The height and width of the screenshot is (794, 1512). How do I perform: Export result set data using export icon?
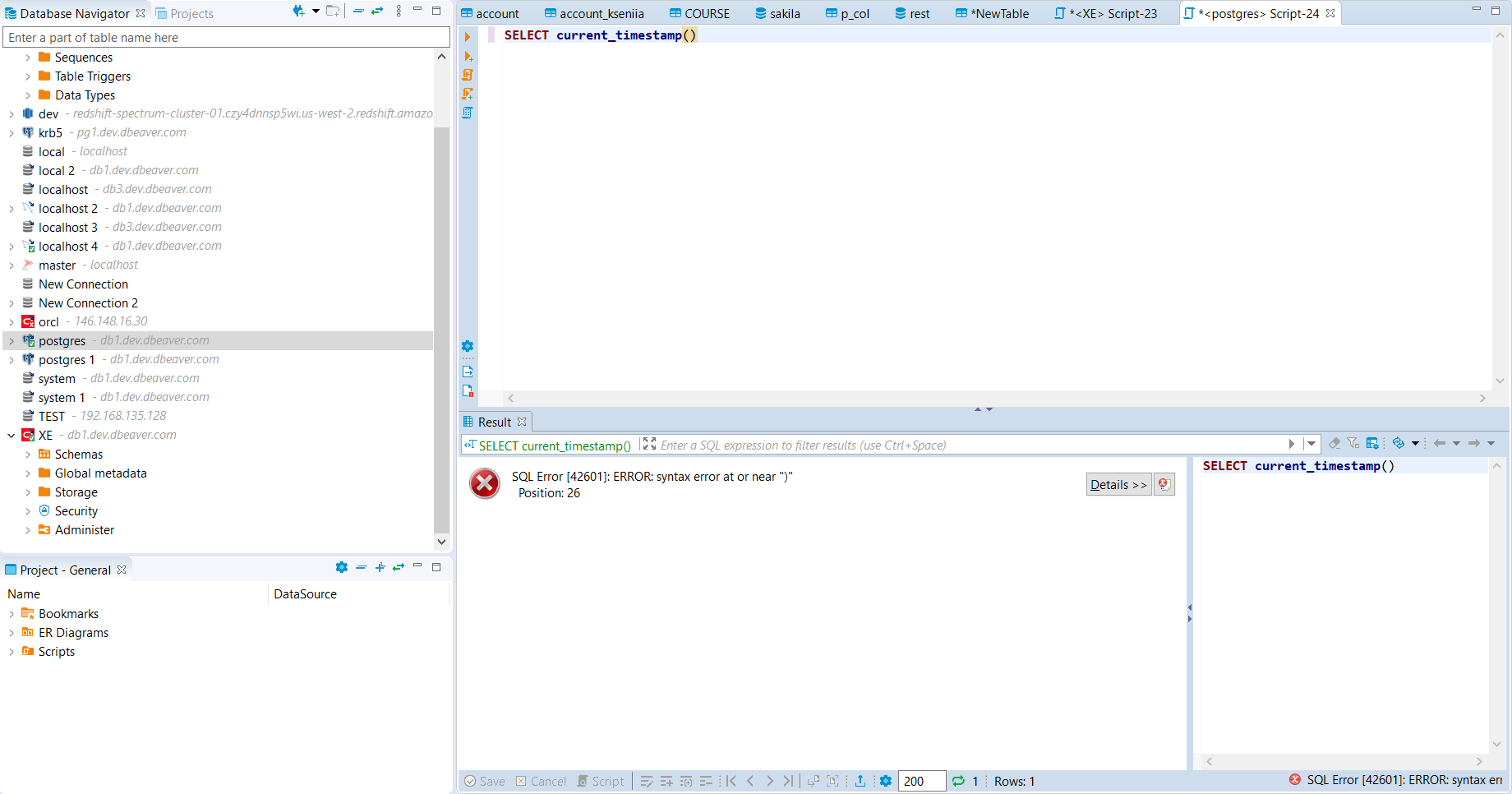coord(860,781)
